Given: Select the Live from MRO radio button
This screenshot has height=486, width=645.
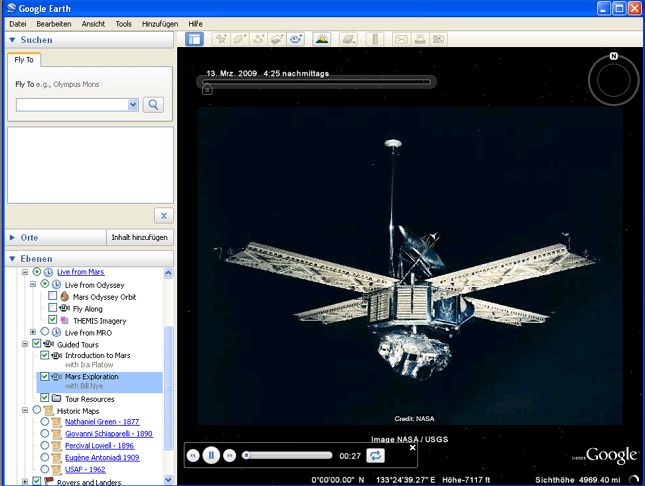Looking at the screenshot, I should [x=44, y=332].
